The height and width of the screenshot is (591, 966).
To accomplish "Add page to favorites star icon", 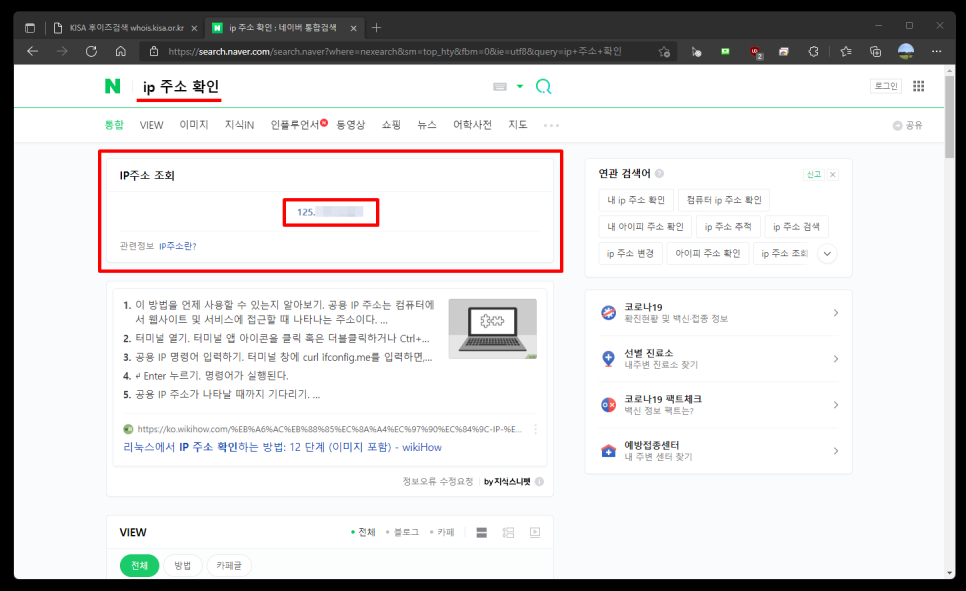I will click(x=664, y=52).
